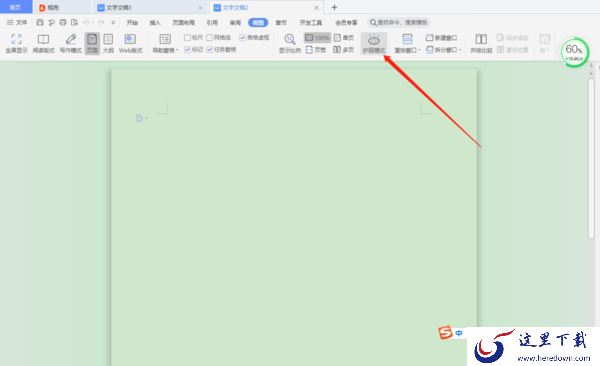Choose 多页 multiple pages view
Viewport: 600px width, 366px height.
343,50
